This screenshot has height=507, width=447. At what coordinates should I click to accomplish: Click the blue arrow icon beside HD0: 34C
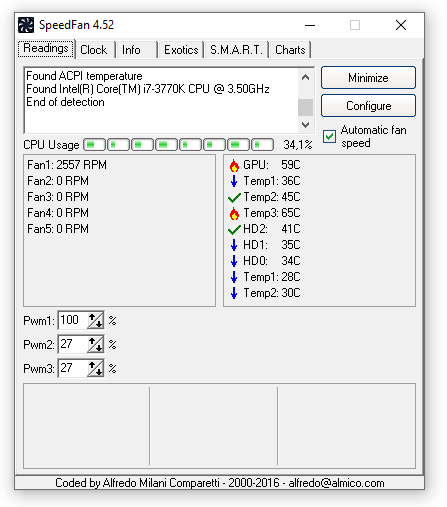pyautogui.click(x=234, y=261)
